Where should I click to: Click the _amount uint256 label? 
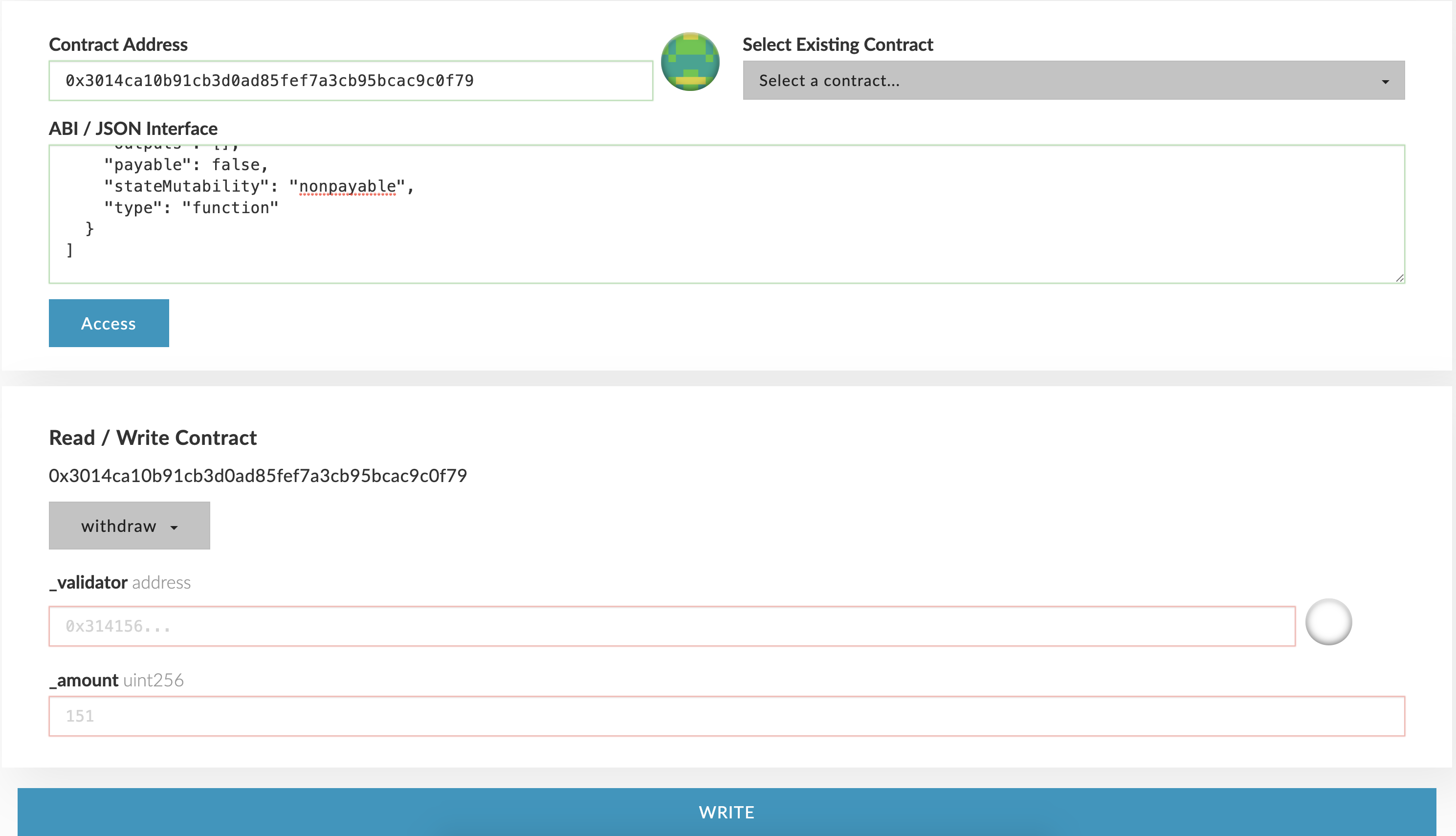116,680
